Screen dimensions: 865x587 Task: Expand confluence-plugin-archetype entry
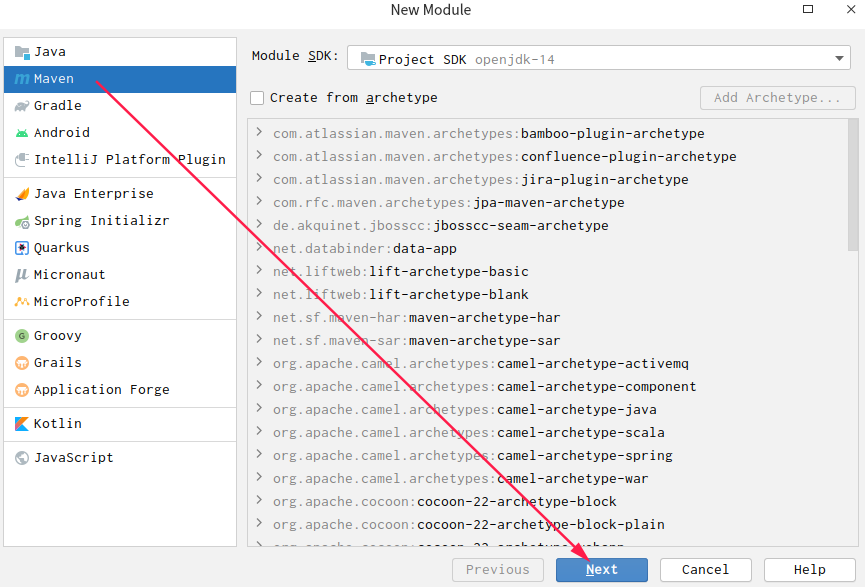click(259, 156)
